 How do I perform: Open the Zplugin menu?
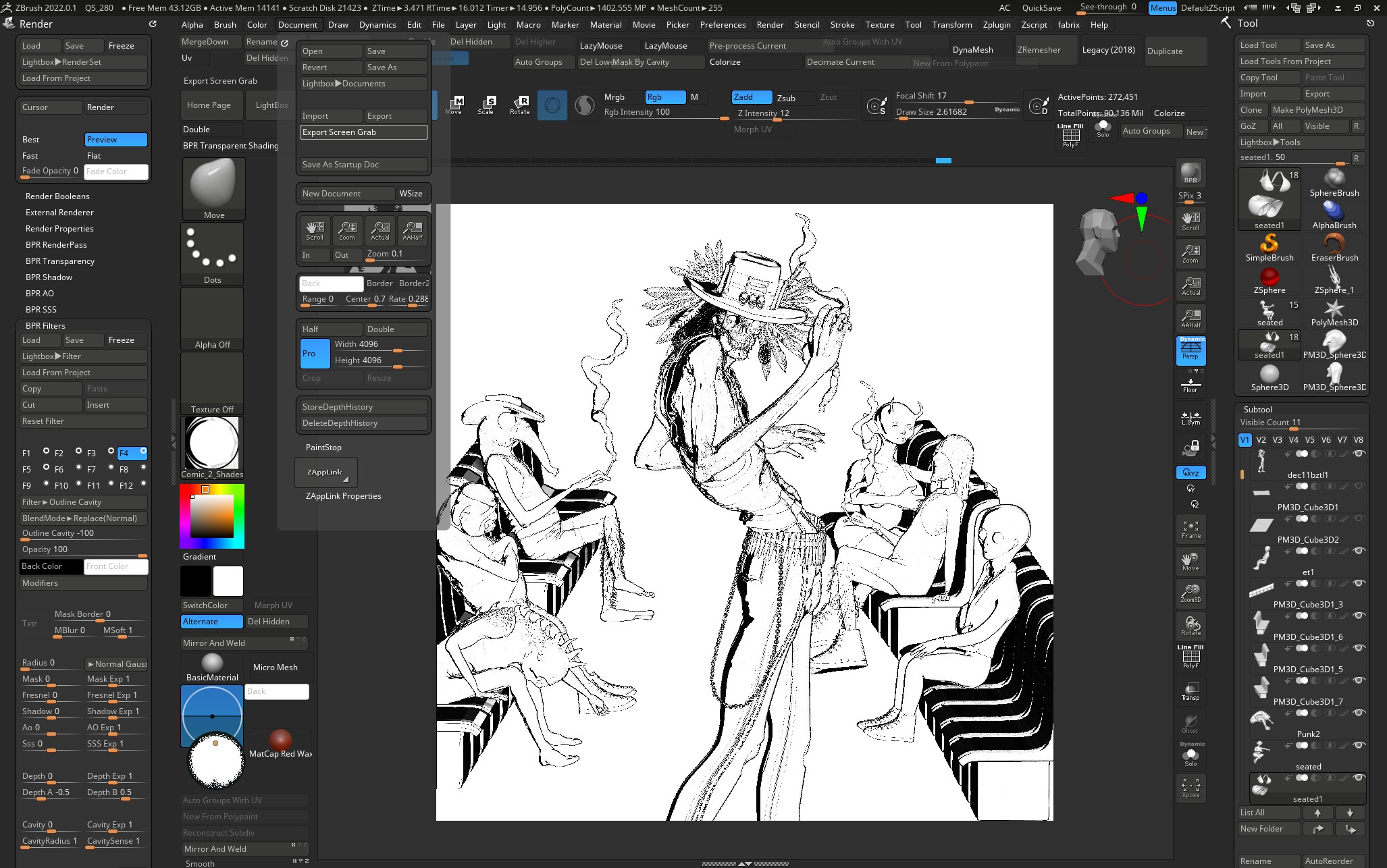tap(997, 25)
